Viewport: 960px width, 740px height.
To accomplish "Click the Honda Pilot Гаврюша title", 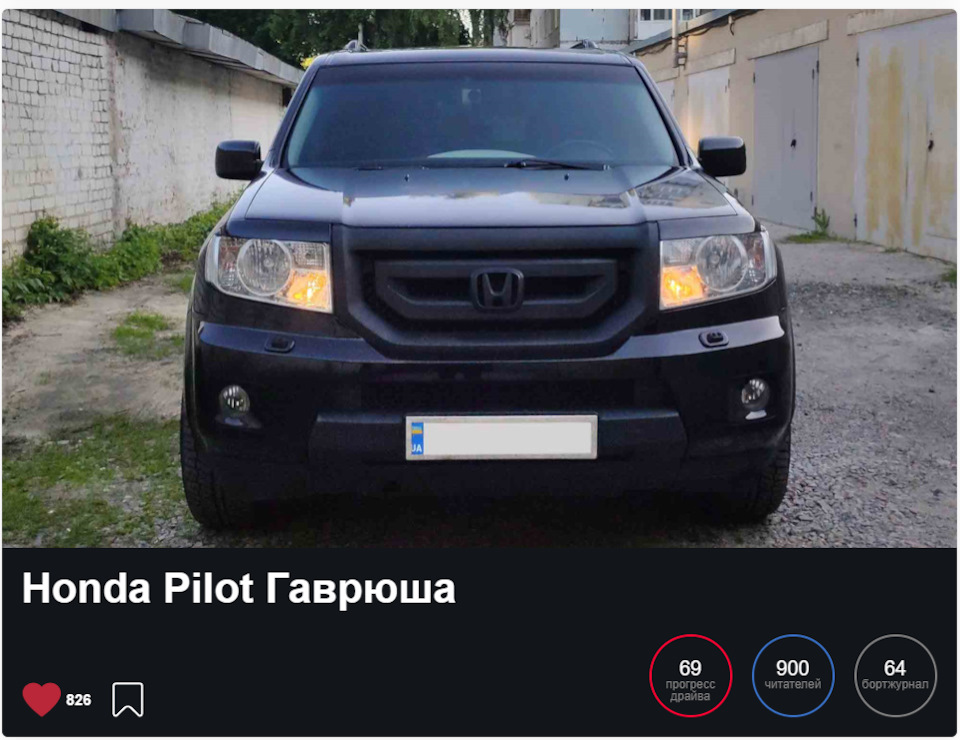I will tap(239, 589).
